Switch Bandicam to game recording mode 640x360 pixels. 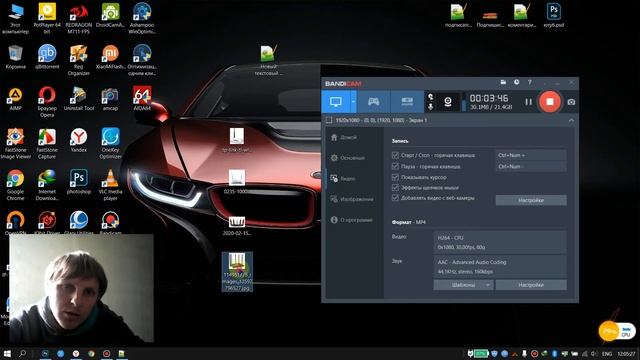click(373, 102)
